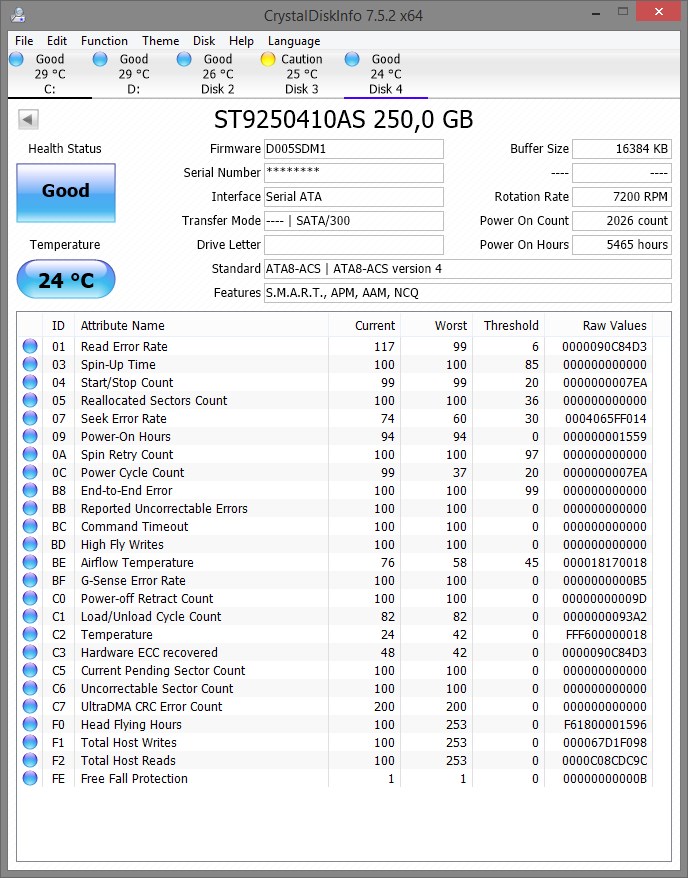The image size is (688, 878).
Task: Click status orb for Airflow Temperature
Action: (x=30, y=562)
